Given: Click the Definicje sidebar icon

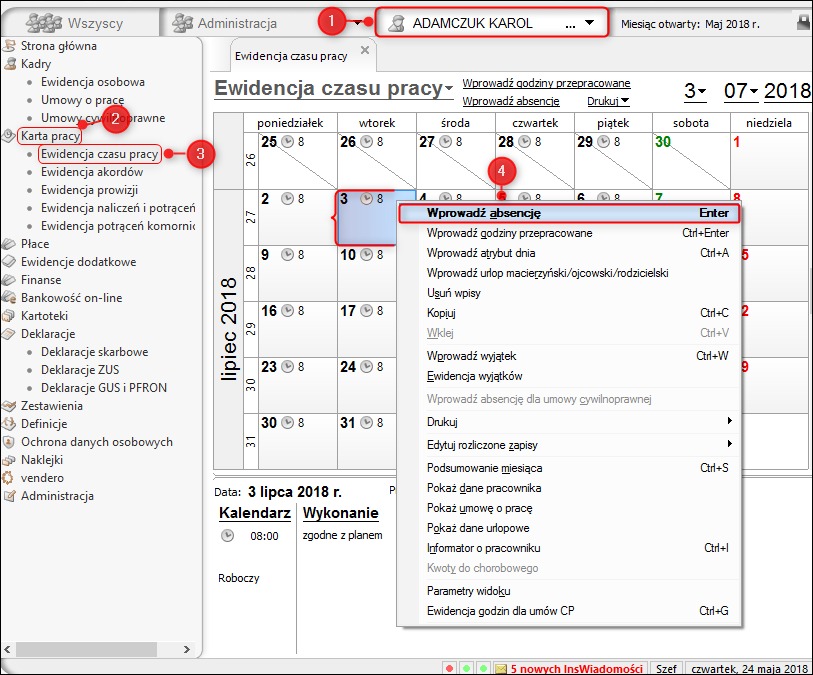Looking at the screenshot, I should [9, 424].
